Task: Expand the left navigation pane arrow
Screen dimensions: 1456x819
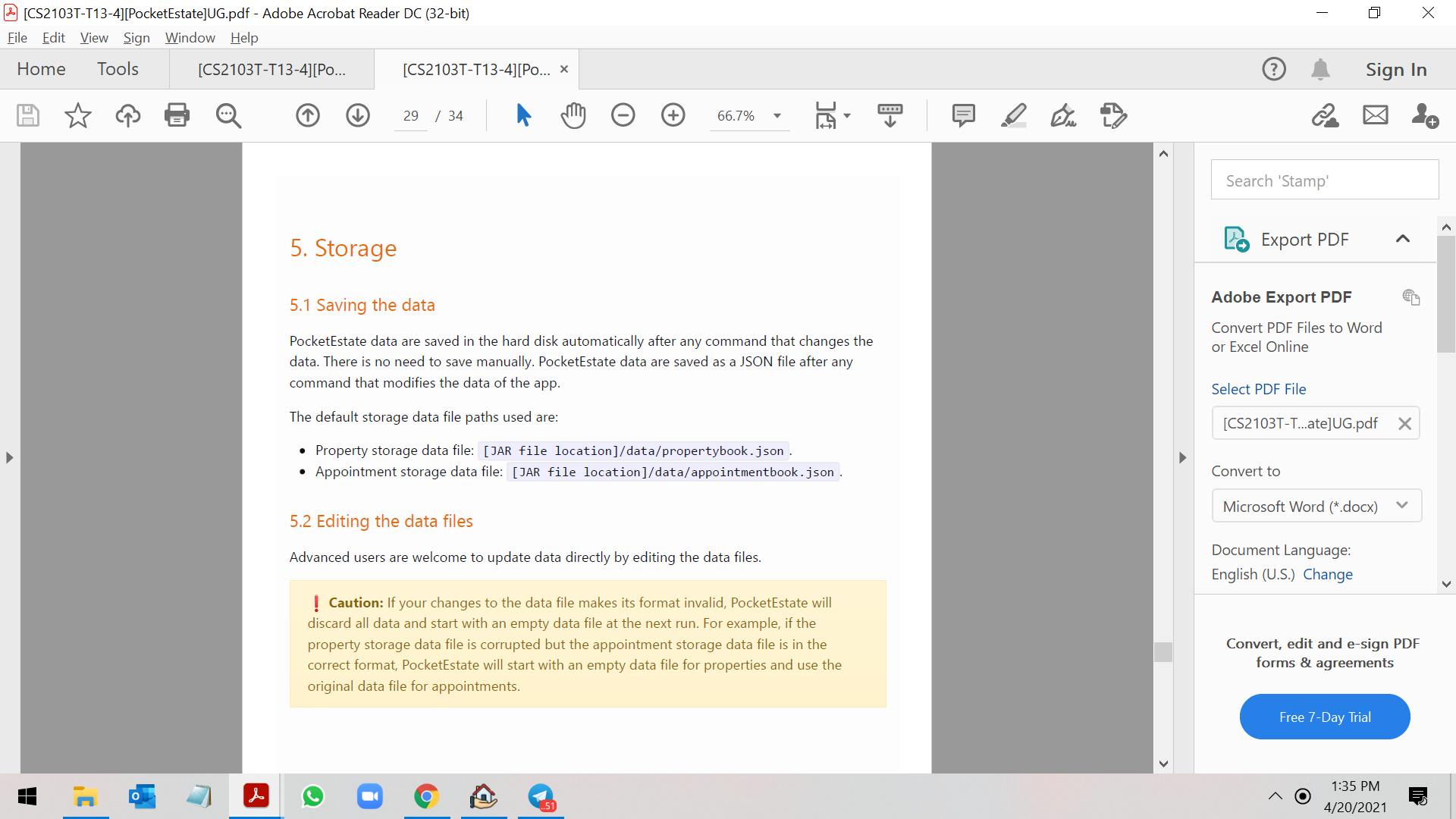Action: [x=9, y=457]
